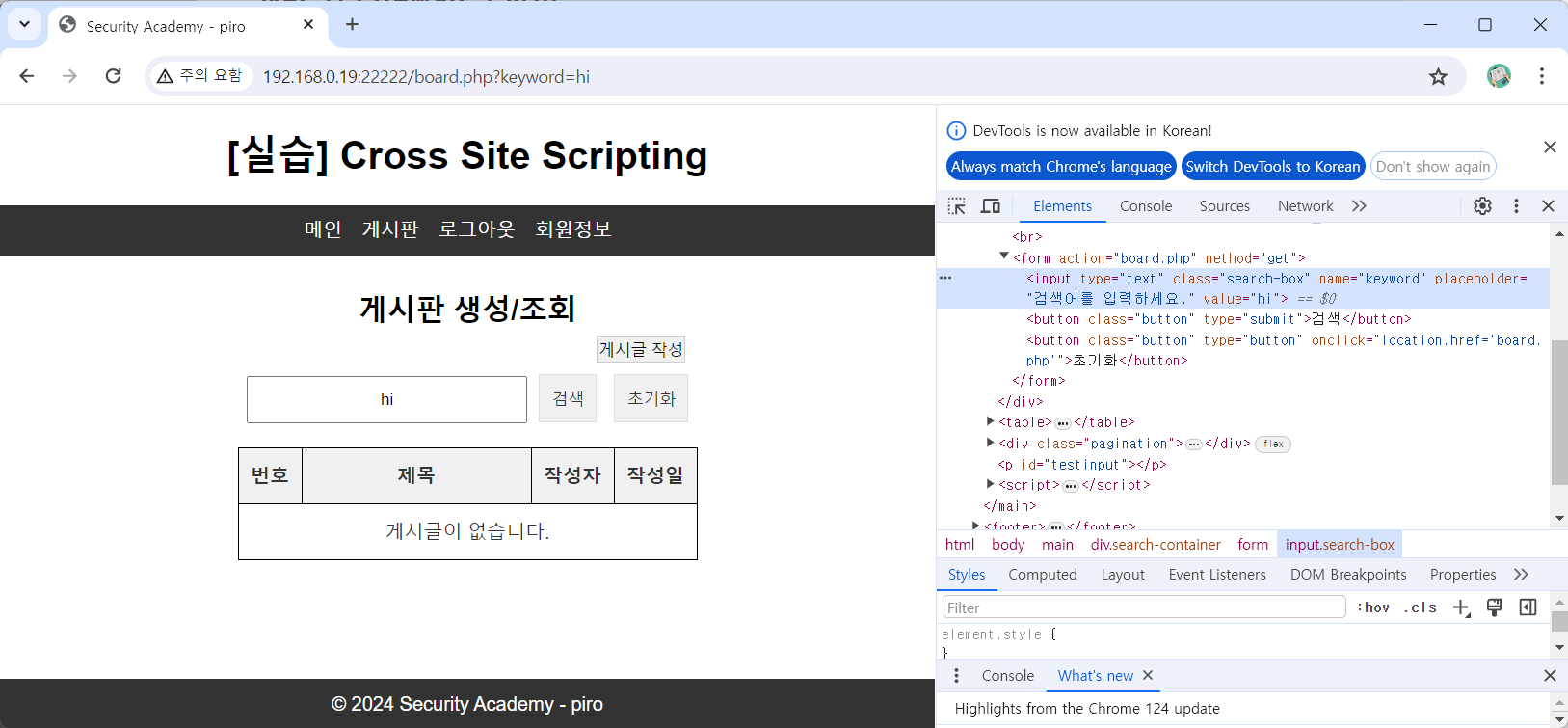
Task: Switch to the Network tab
Action: click(x=1305, y=205)
